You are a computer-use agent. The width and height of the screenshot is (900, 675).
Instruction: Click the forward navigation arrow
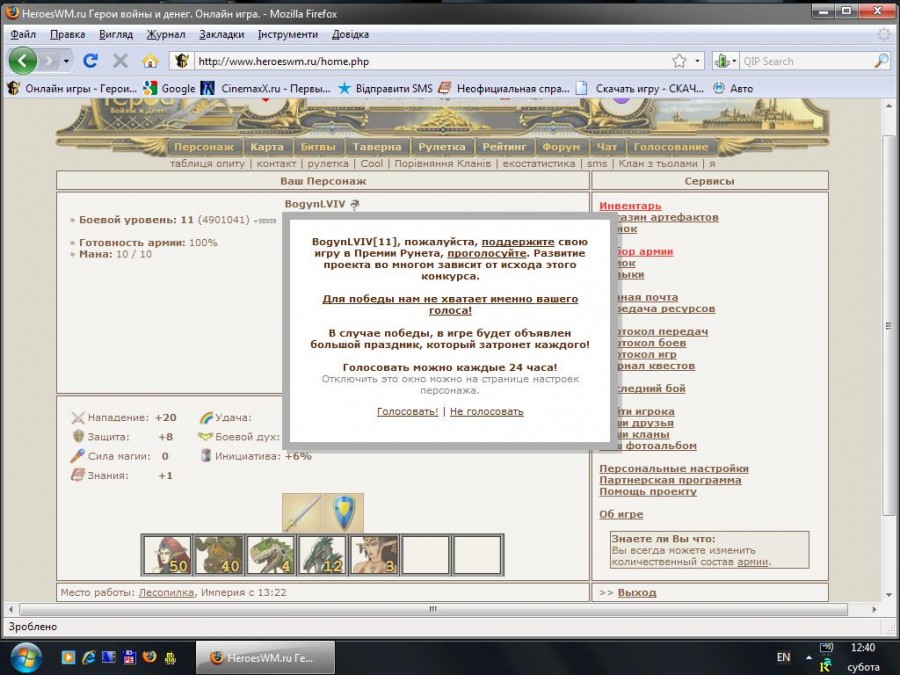[x=50, y=61]
